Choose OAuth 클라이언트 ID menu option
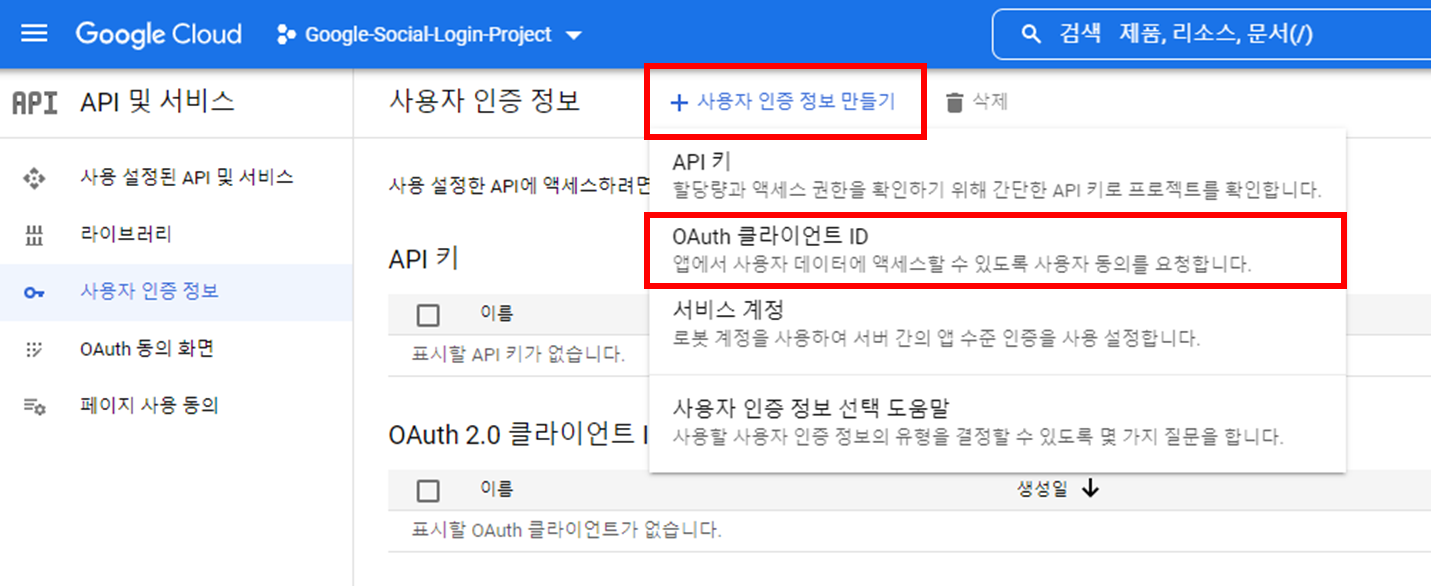The height and width of the screenshot is (586, 1431). coord(997,251)
